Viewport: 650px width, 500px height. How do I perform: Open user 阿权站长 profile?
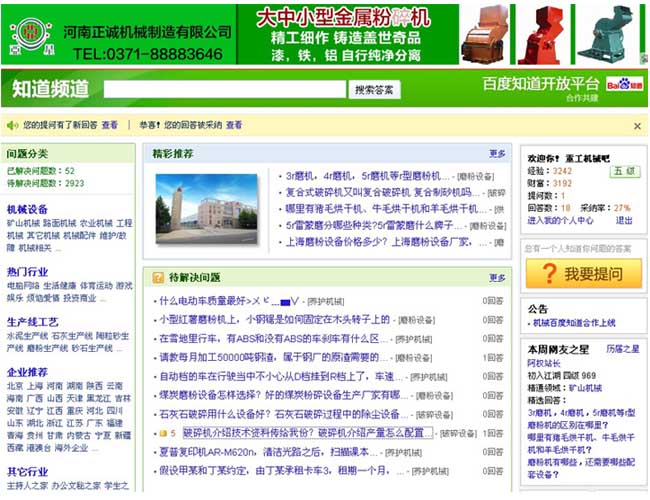pyautogui.click(x=544, y=363)
